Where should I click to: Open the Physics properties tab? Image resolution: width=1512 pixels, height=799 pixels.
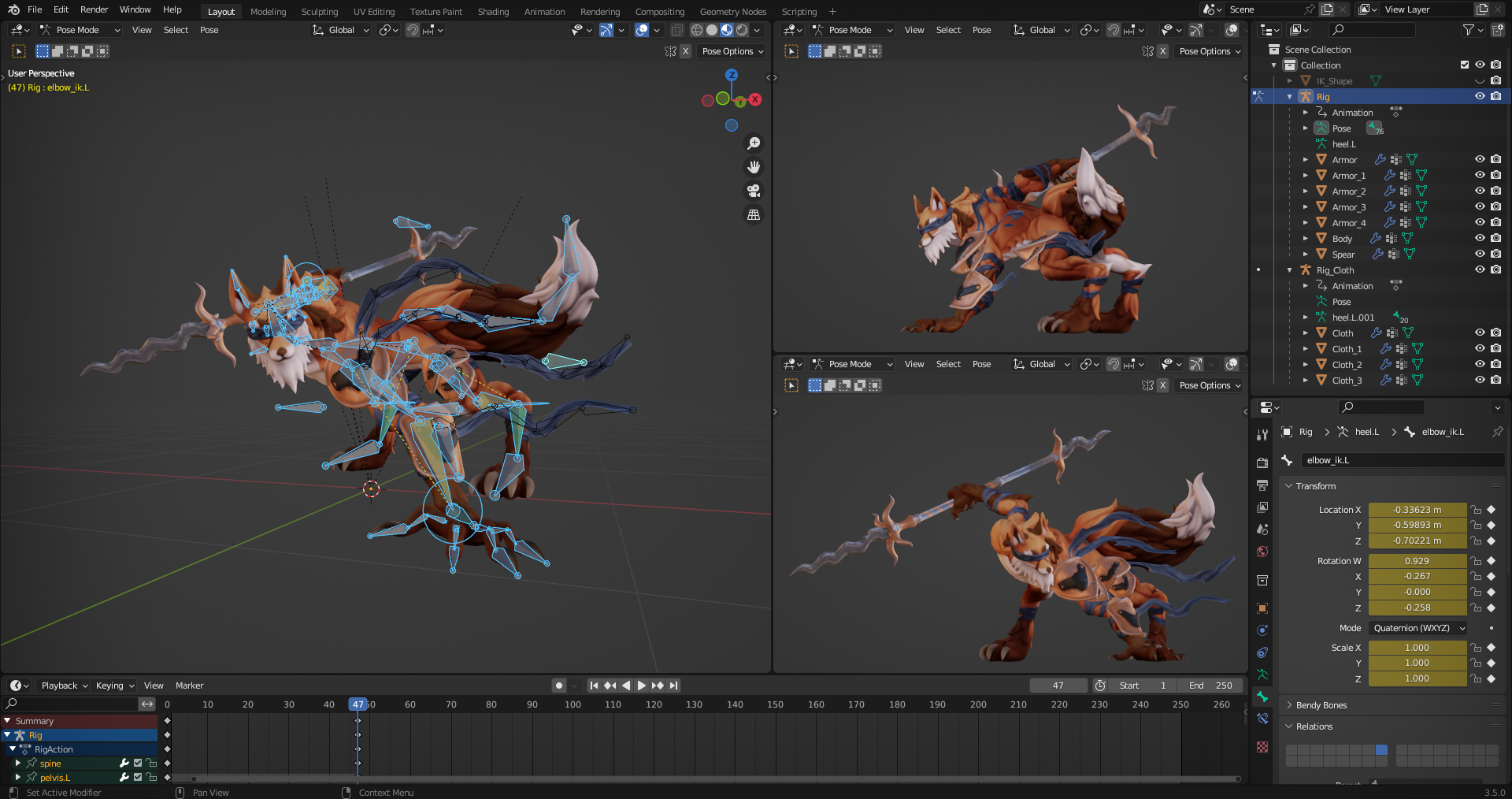[1262, 630]
